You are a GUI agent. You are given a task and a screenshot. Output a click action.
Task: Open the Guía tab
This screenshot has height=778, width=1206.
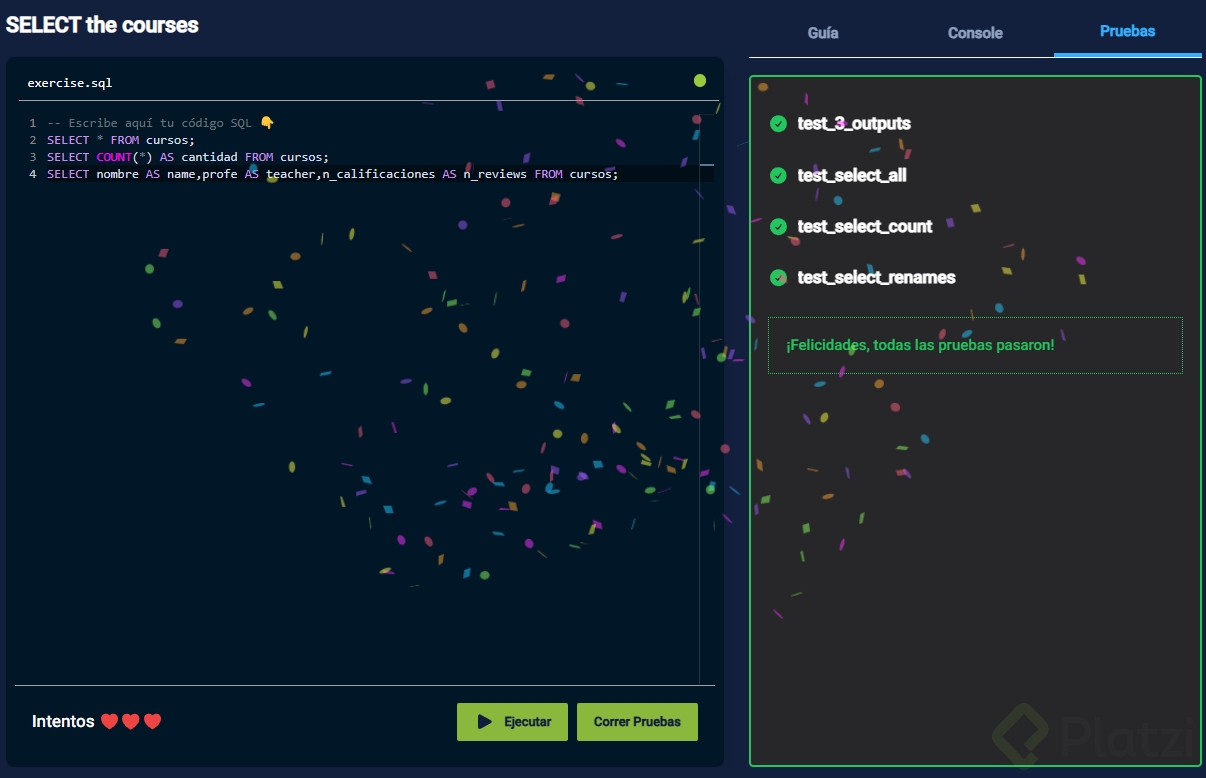[823, 32]
